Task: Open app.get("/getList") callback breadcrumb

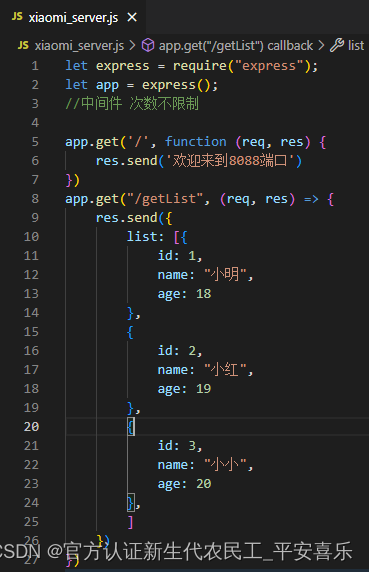Action: (x=236, y=46)
